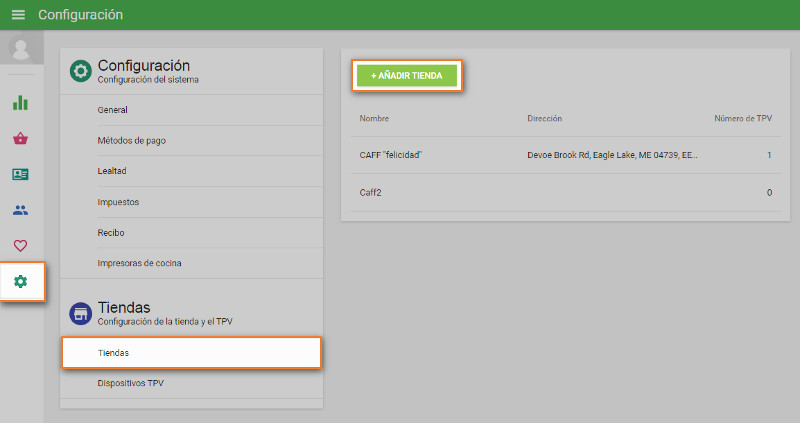The height and width of the screenshot is (423, 800).
Task: Click the user avatar icon
Action: [21, 48]
